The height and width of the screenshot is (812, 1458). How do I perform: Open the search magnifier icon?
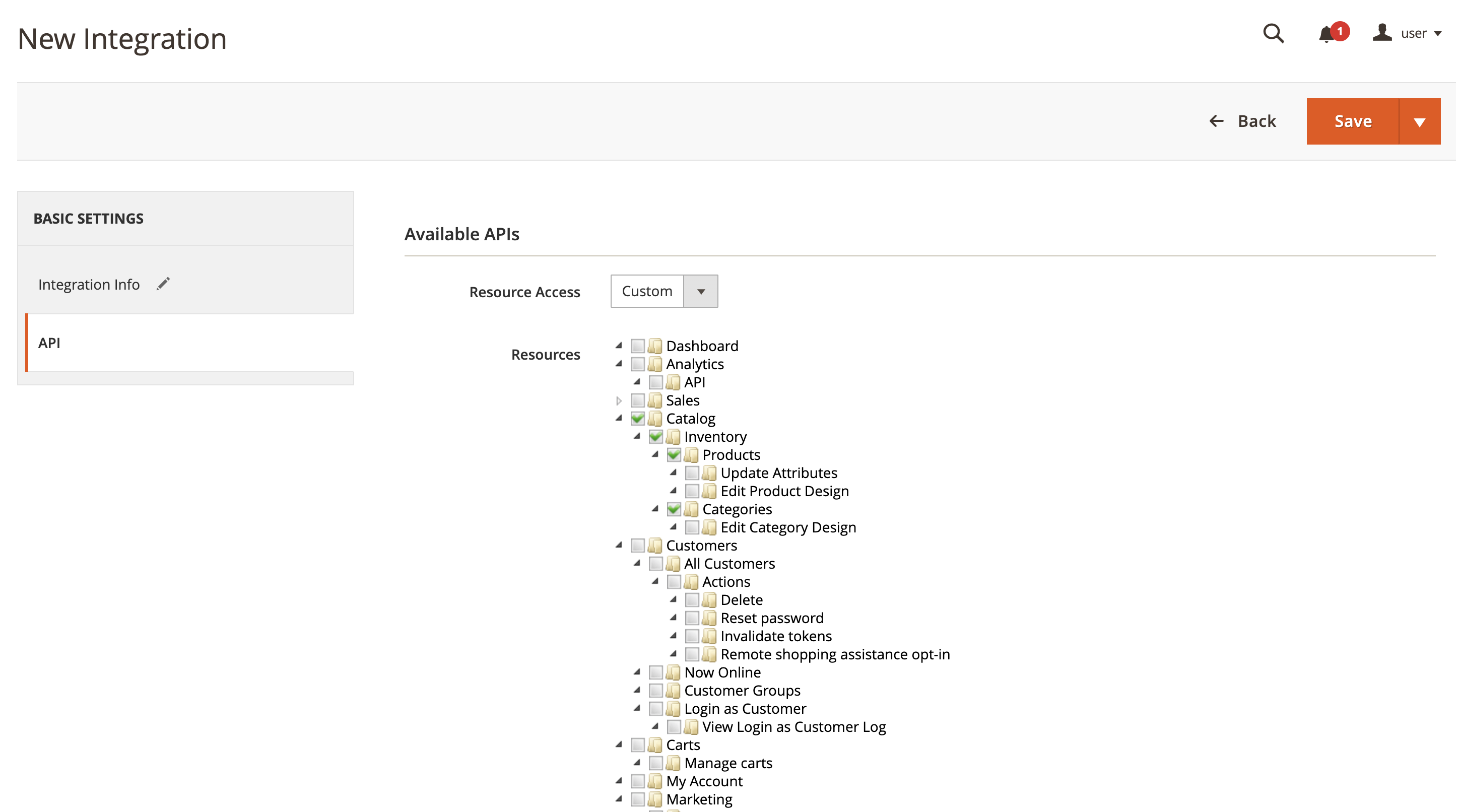point(1273,33)
